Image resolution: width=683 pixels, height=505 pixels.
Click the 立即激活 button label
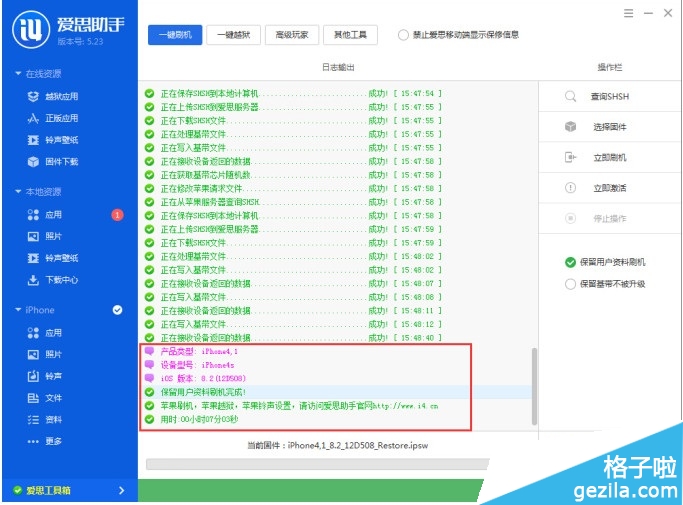click(609, 188)
